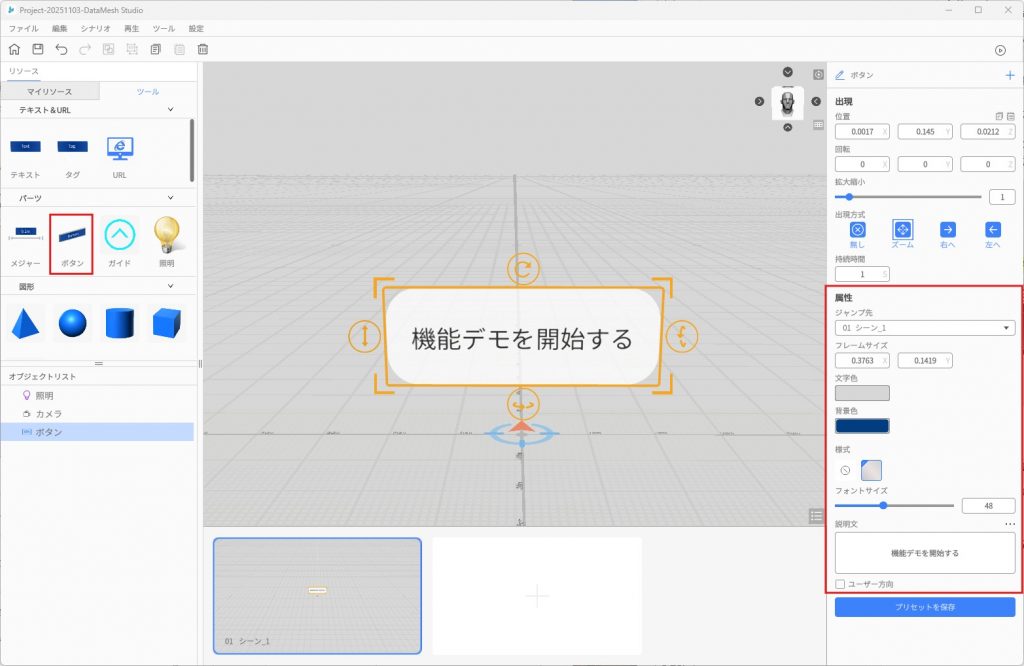
Task: Click the Undo arrow icon
Action: coord(62,49)
